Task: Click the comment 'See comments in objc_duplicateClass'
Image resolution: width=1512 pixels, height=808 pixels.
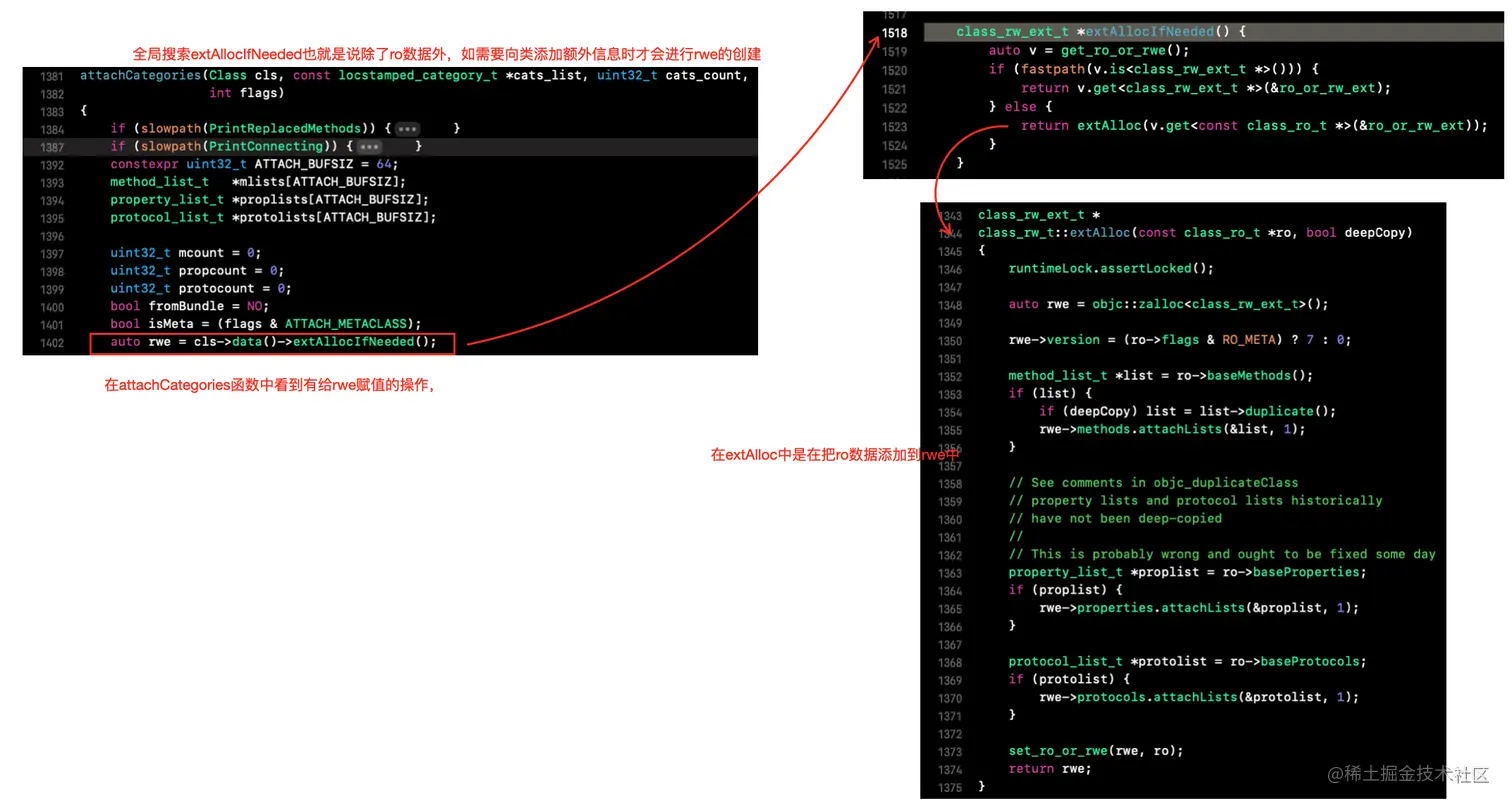Action: tap(1153, 483)
